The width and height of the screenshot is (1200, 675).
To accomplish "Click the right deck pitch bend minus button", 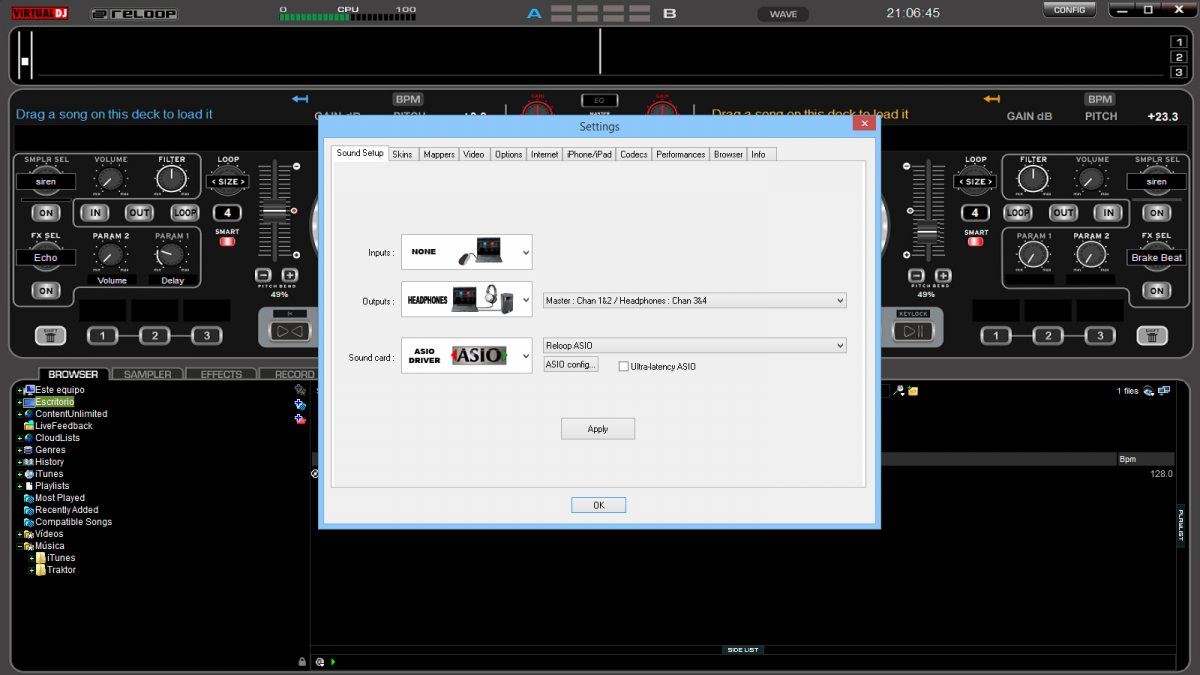I will click(915, 276).
